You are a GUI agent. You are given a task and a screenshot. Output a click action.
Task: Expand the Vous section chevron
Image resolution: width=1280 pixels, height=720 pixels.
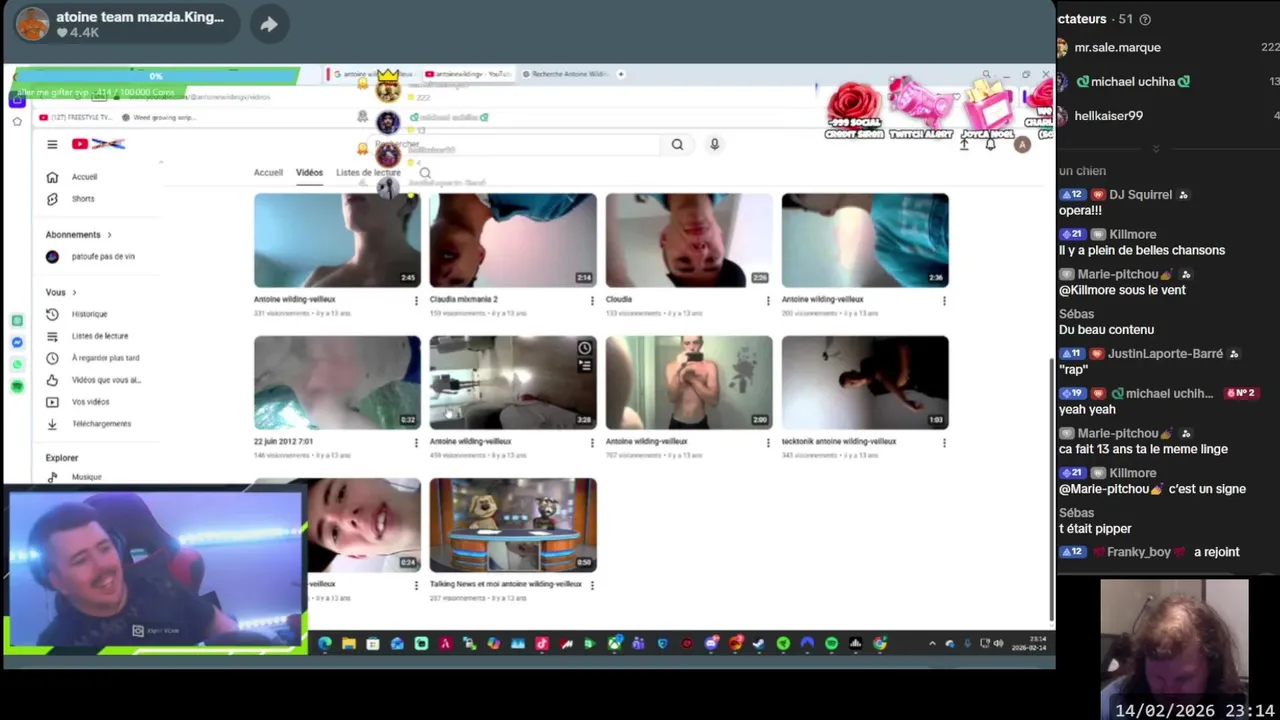74,293
